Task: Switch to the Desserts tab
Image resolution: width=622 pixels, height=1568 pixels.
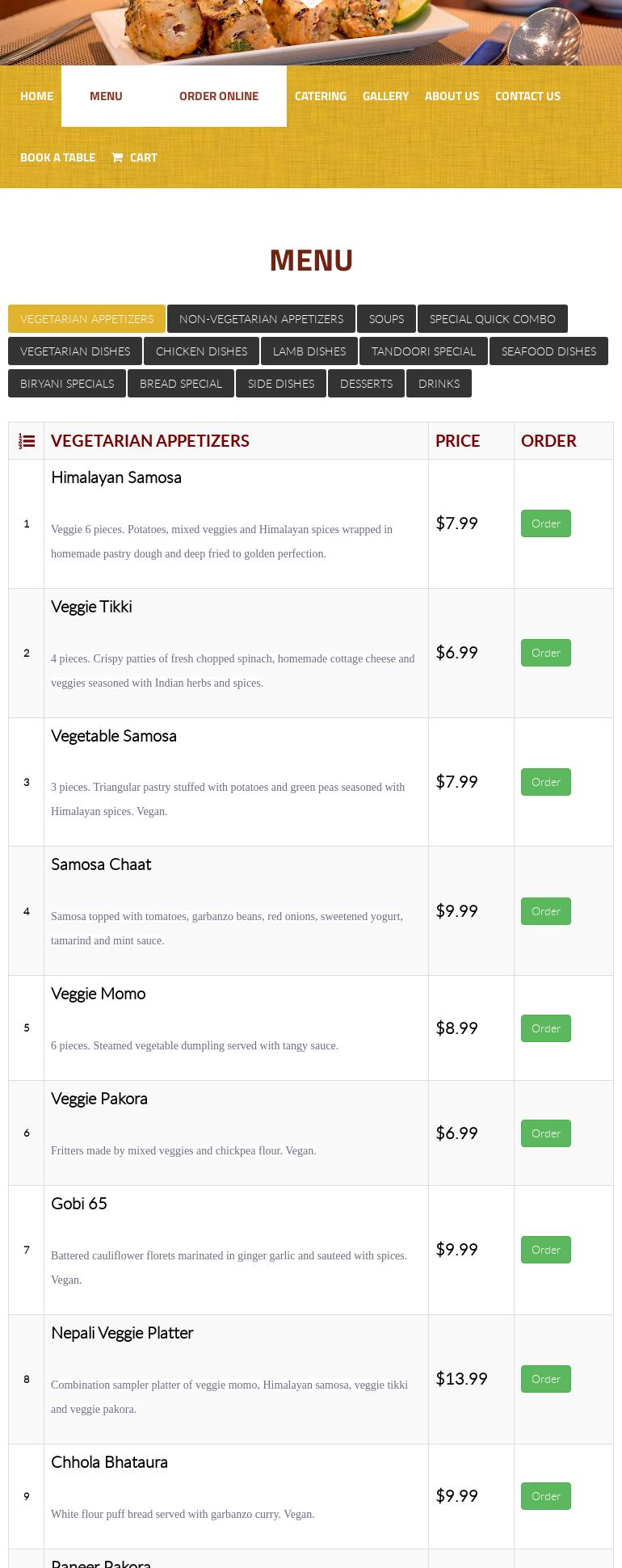Action: [366, 384]
